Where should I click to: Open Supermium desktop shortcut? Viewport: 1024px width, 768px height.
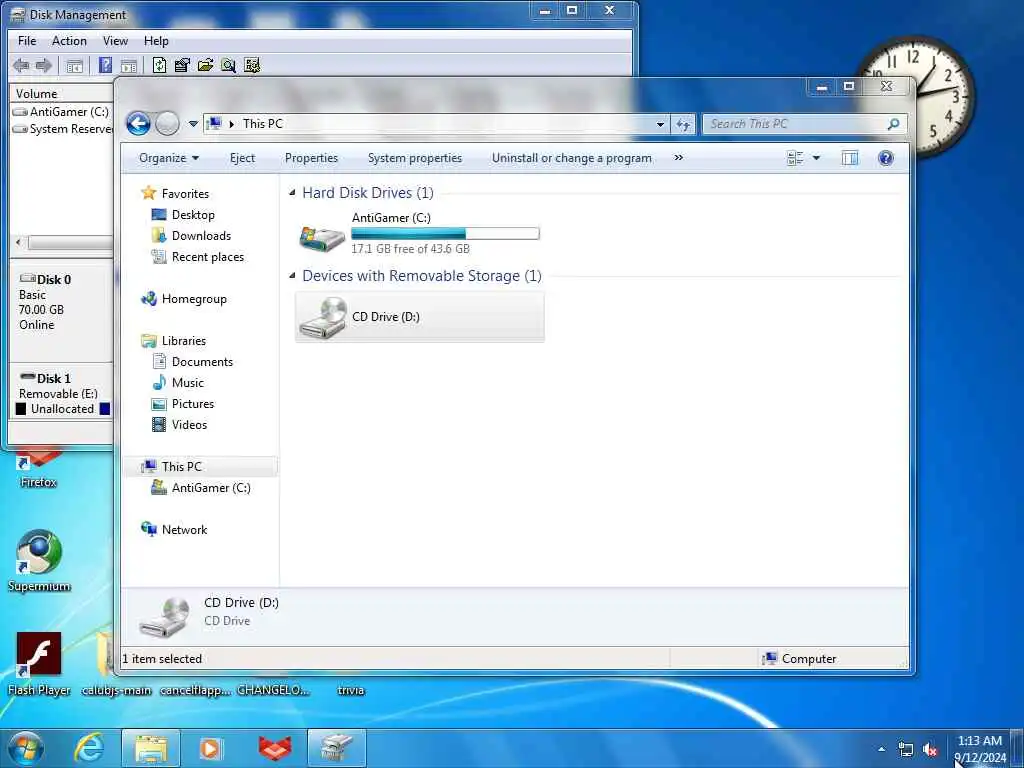[x=39, y=560]
